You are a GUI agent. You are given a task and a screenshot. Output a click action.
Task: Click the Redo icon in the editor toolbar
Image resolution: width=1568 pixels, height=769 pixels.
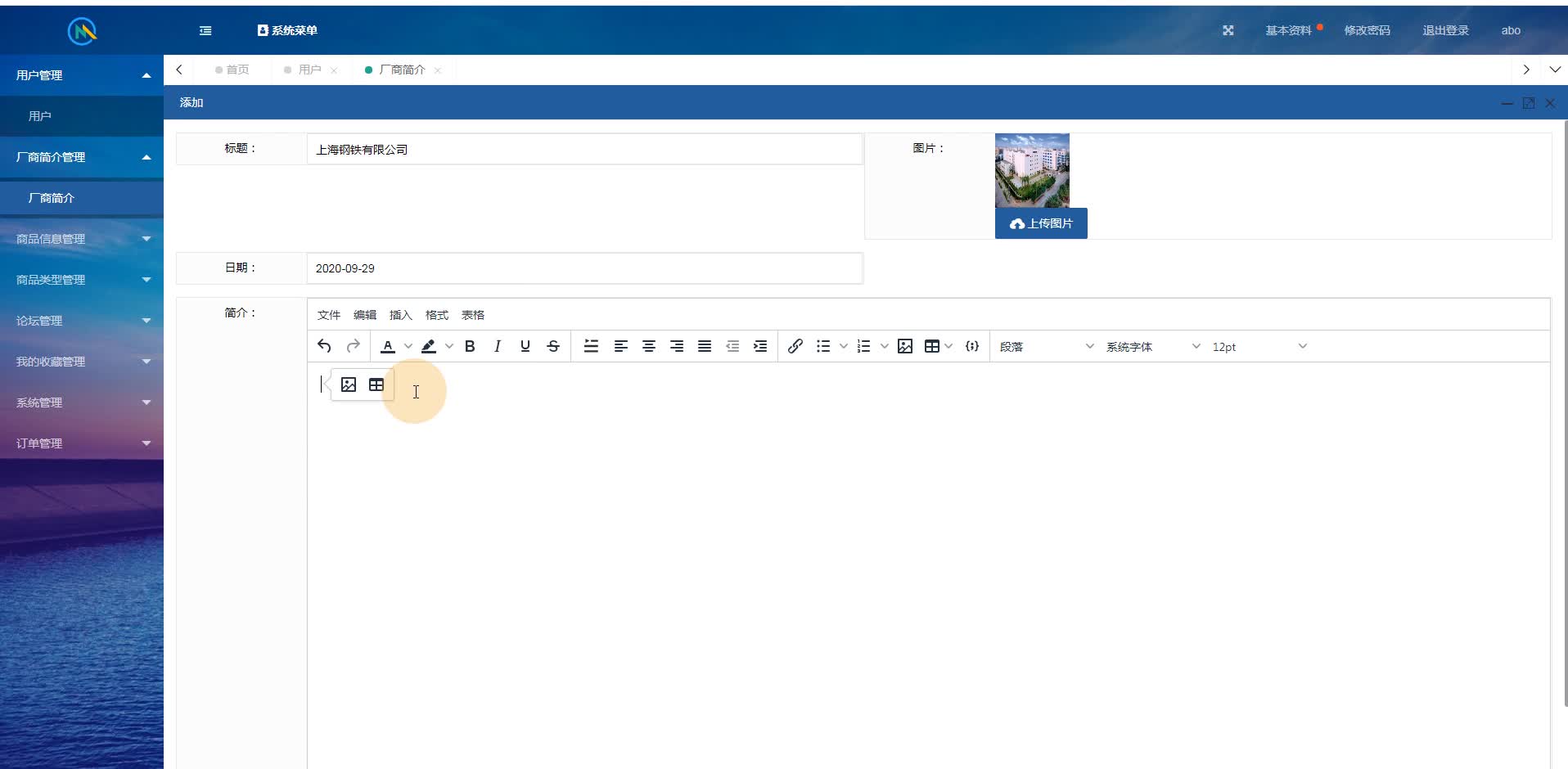(x=353, y=346)
